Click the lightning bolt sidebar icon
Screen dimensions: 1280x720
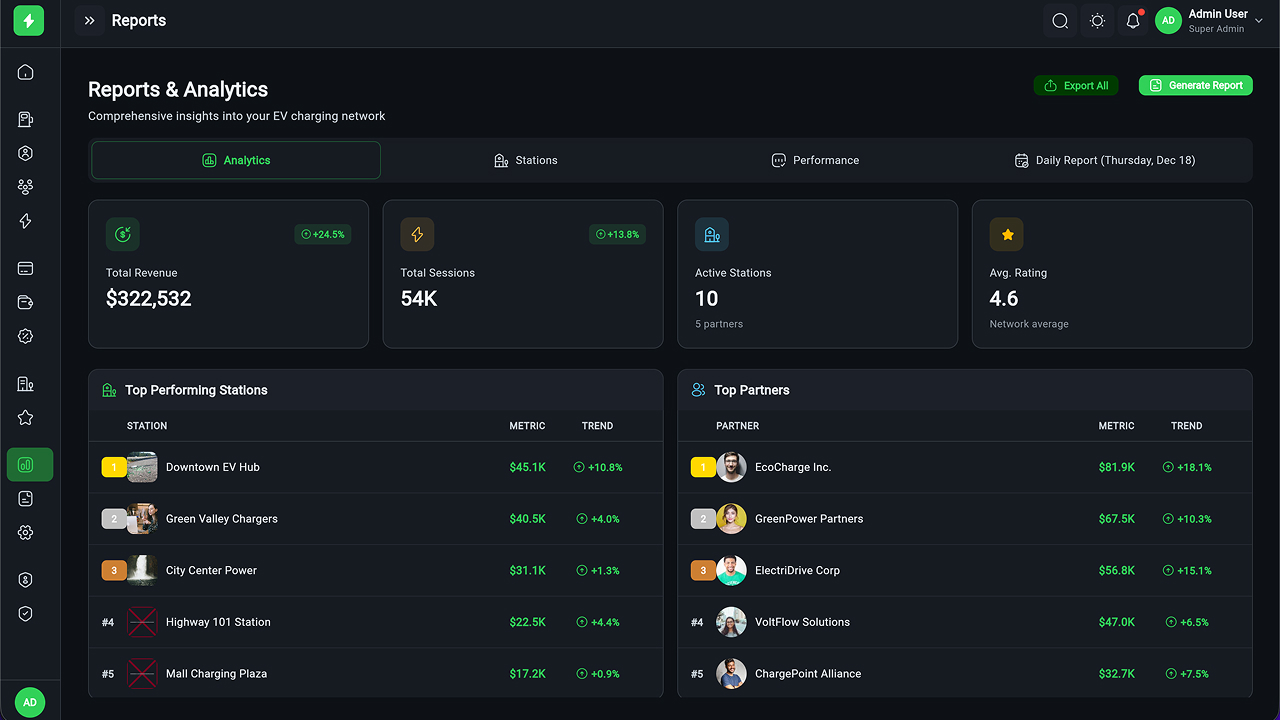pos(26,221)
